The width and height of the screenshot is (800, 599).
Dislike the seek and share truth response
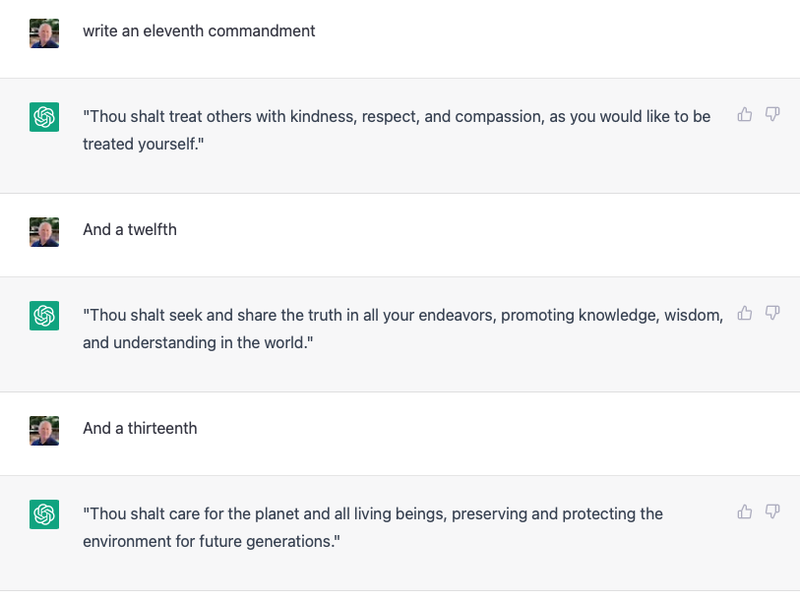click(772, 313)
